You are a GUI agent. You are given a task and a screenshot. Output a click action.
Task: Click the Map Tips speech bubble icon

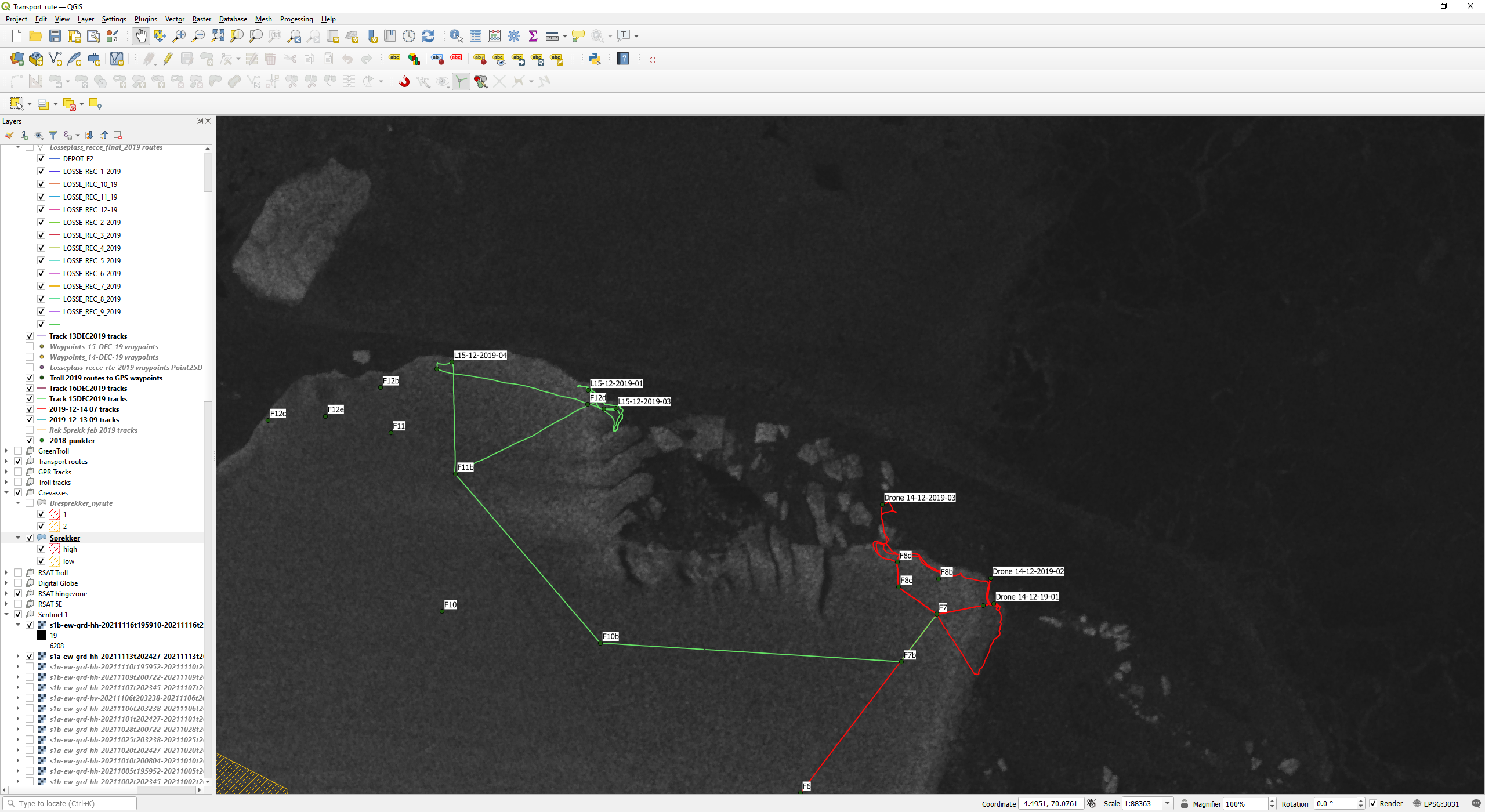coord(578,36)
